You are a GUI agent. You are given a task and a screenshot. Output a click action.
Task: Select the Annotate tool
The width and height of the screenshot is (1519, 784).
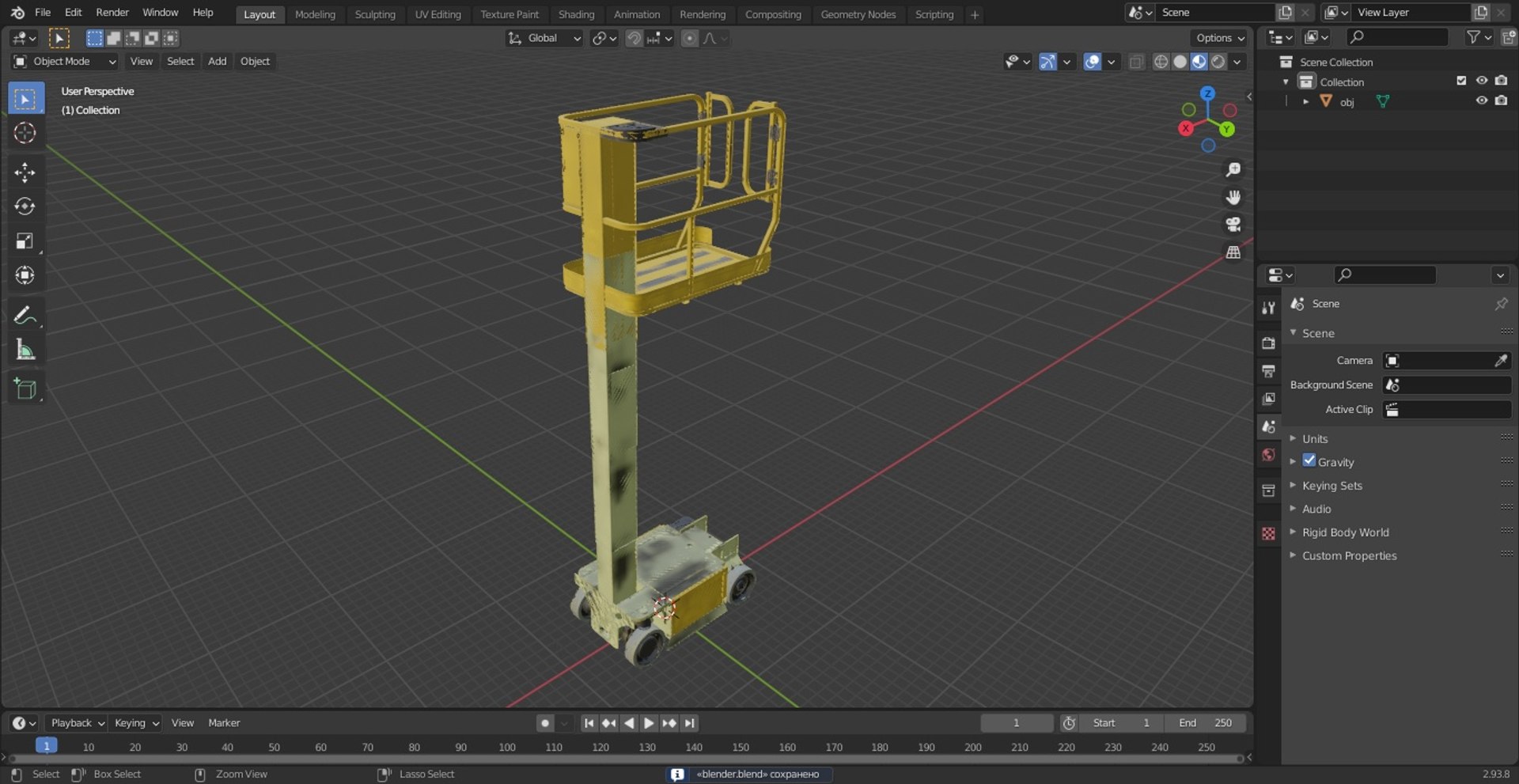coord(25,315)
